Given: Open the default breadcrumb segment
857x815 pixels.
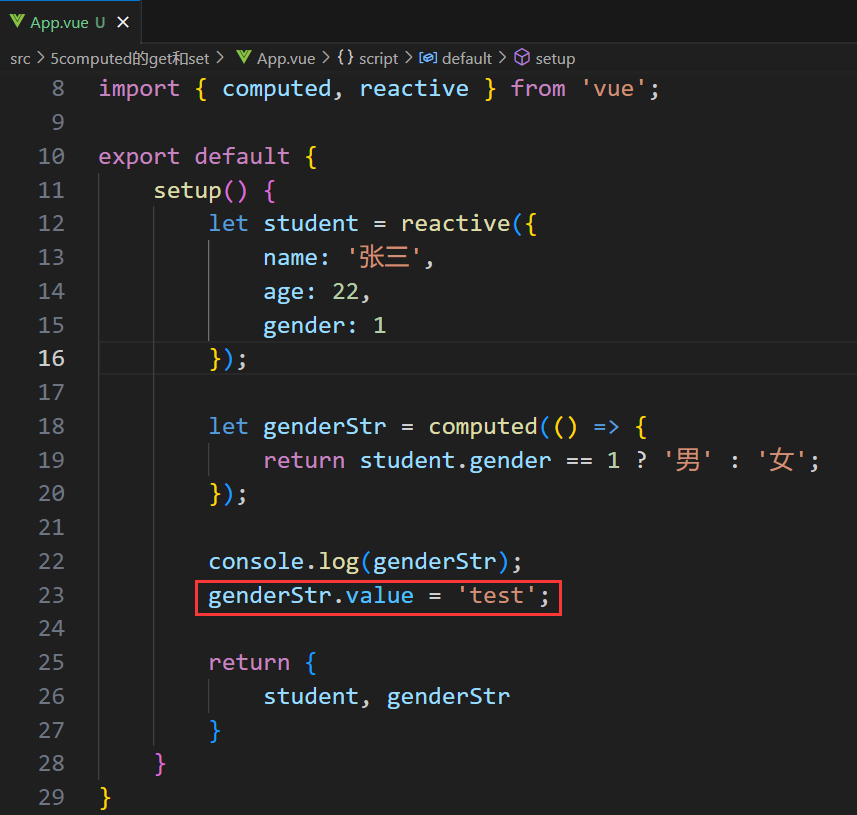Looking at the screenshot, I should [467, 58].
